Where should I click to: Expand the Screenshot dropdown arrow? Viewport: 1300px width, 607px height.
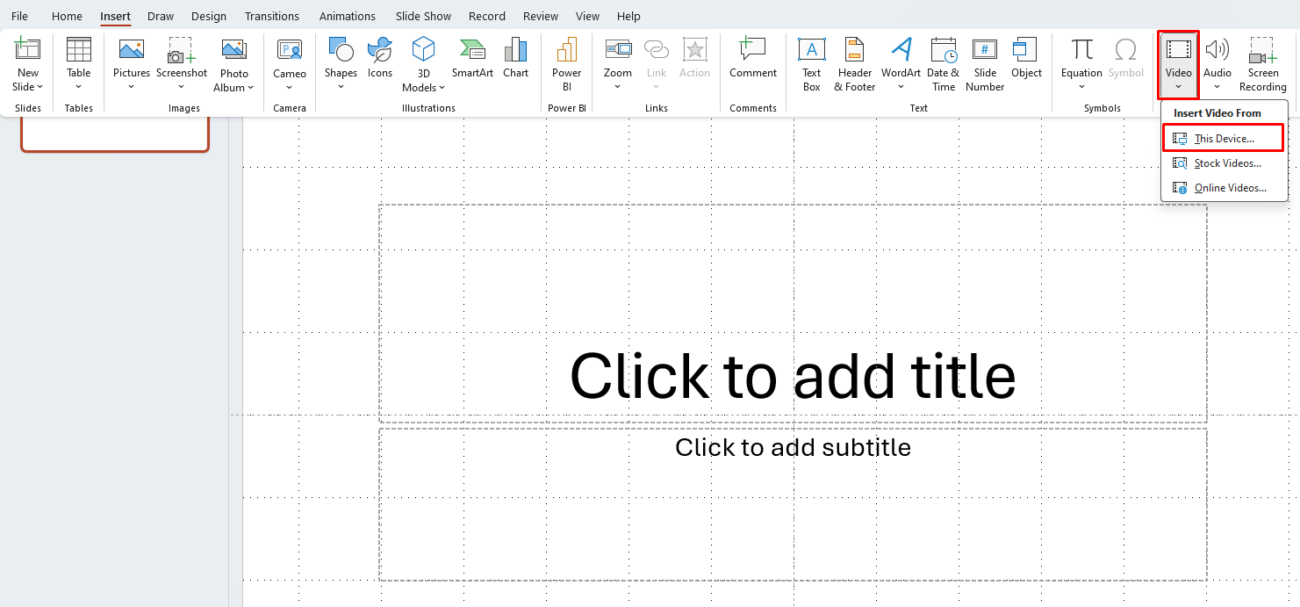click(181, 87)
